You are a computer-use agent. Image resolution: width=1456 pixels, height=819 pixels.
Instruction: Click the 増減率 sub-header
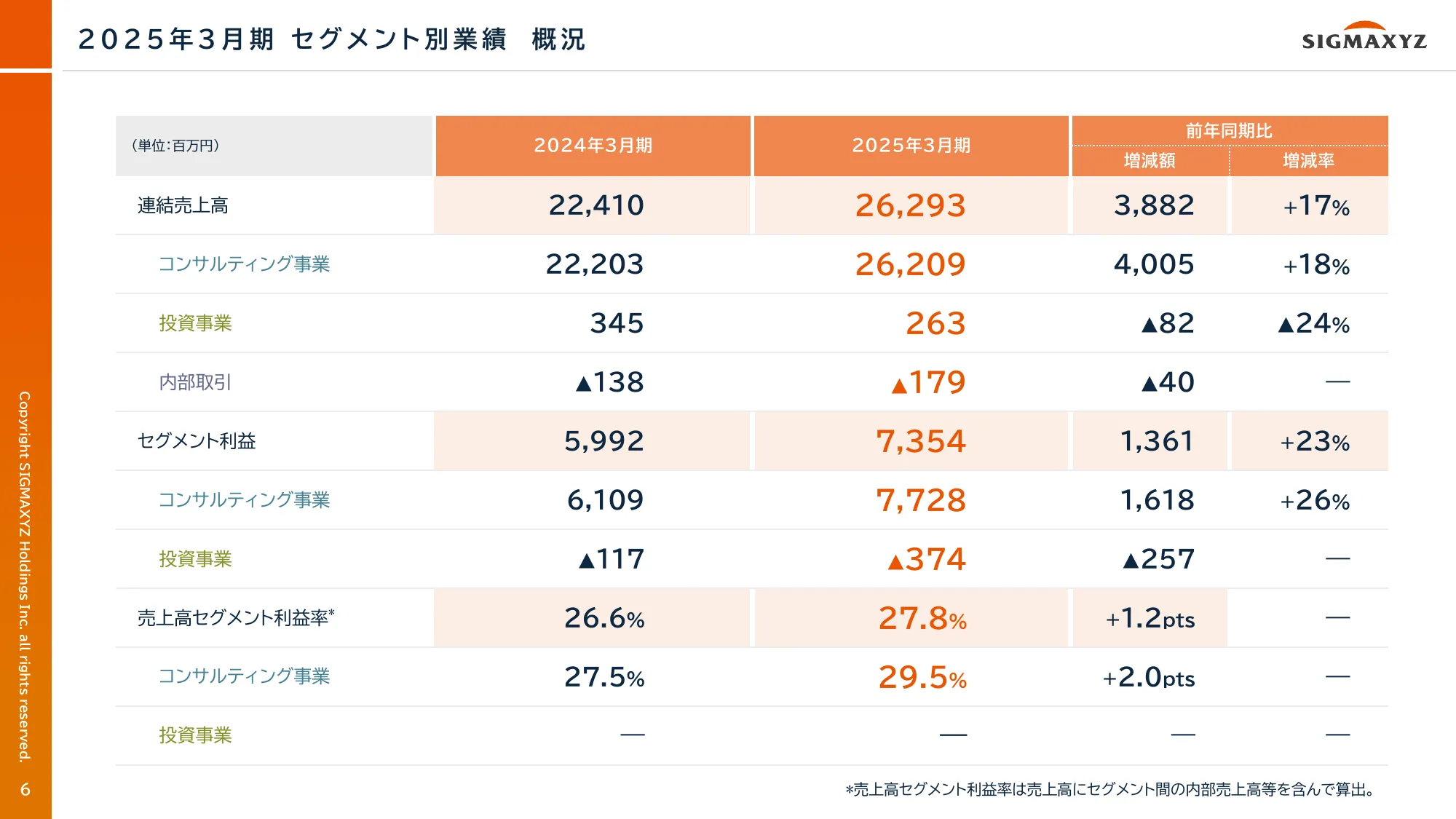point(1308,161)
